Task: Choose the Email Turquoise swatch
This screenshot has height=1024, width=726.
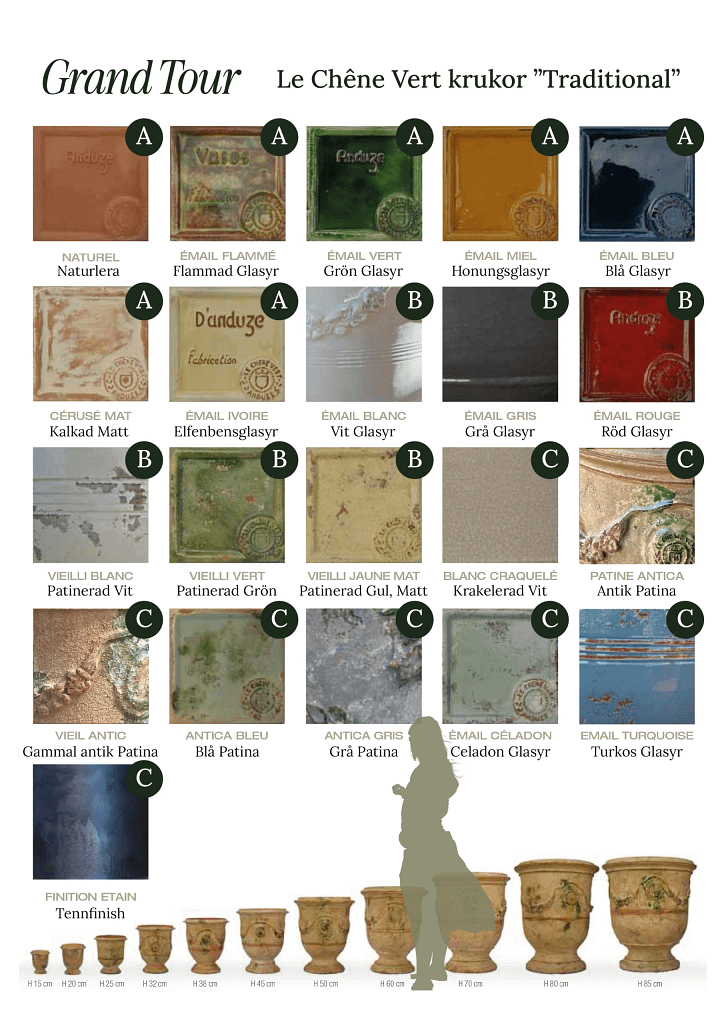Action: click(637, 666)
